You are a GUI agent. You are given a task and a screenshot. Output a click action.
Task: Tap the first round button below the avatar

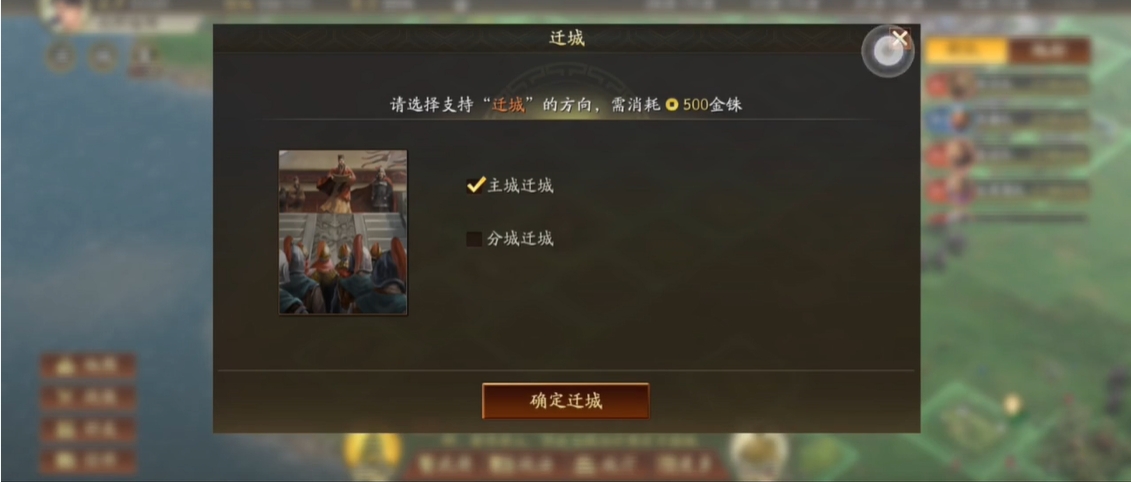61,56
